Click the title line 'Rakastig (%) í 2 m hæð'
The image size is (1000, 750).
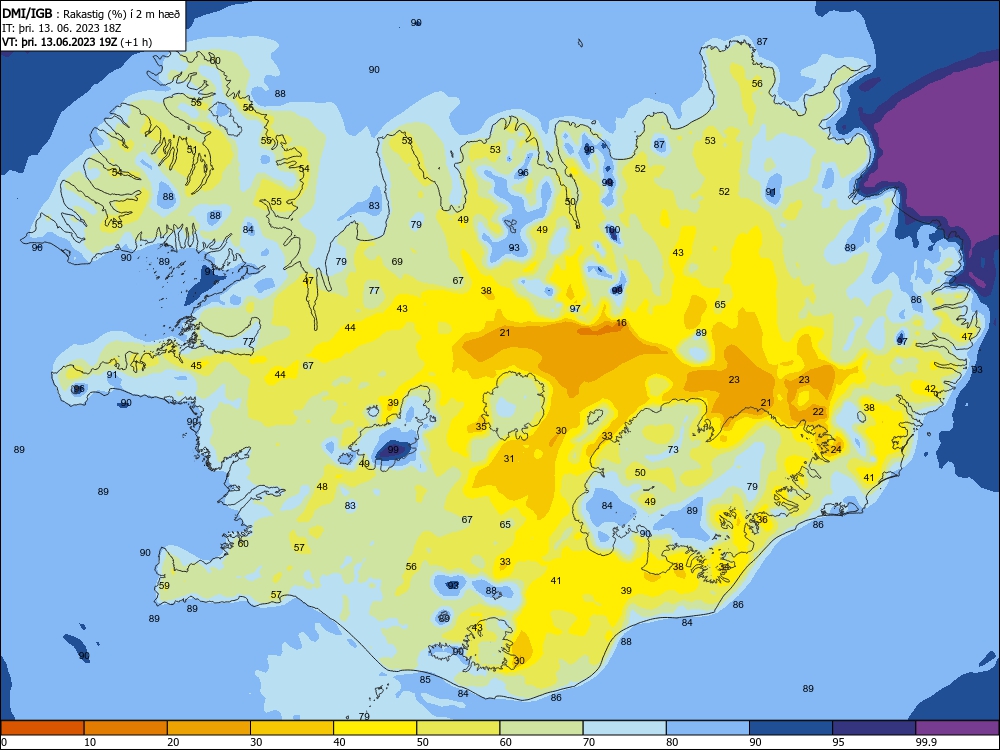[x=121, y=14]
